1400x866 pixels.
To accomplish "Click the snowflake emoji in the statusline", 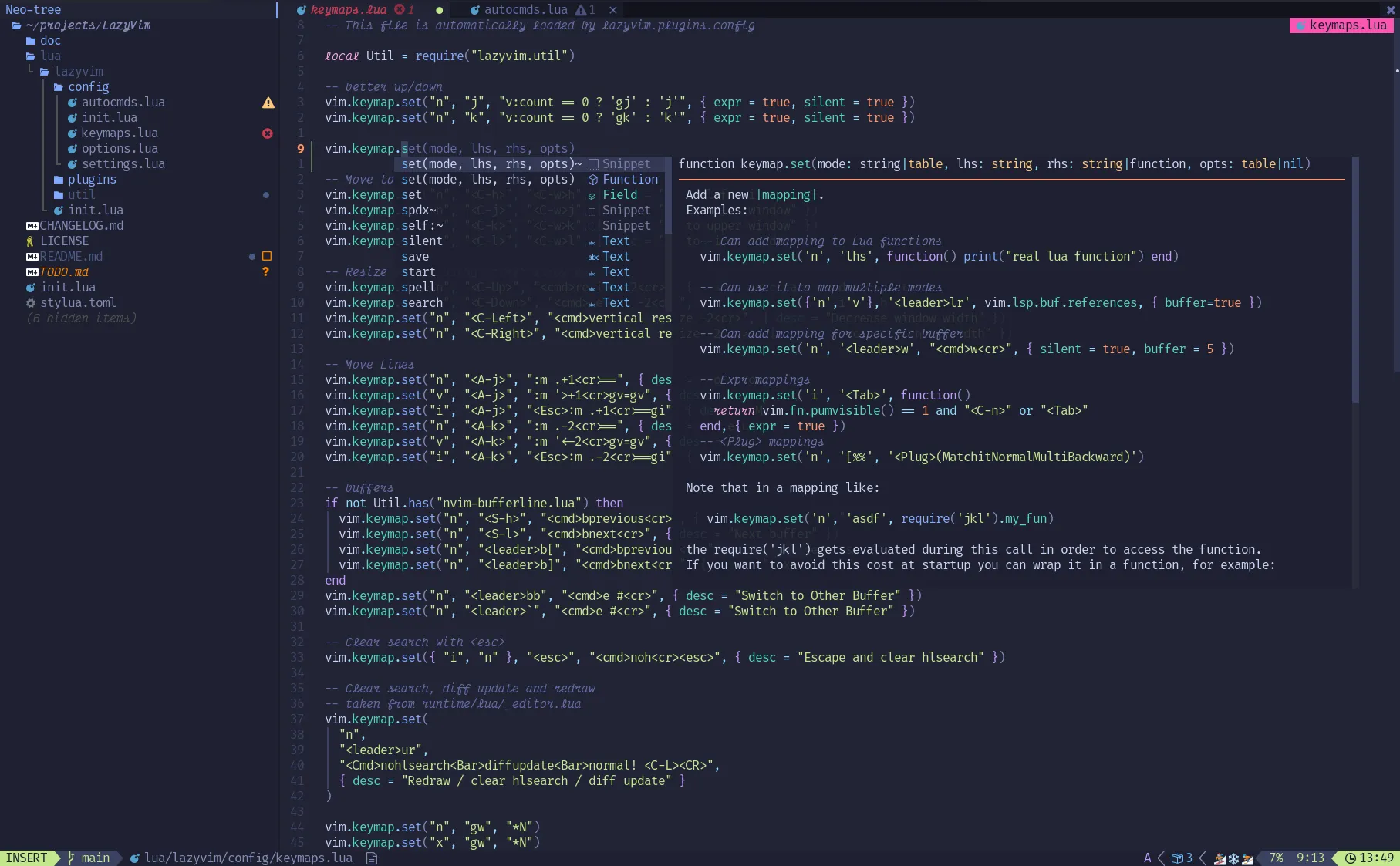I will coord(1233,858).
